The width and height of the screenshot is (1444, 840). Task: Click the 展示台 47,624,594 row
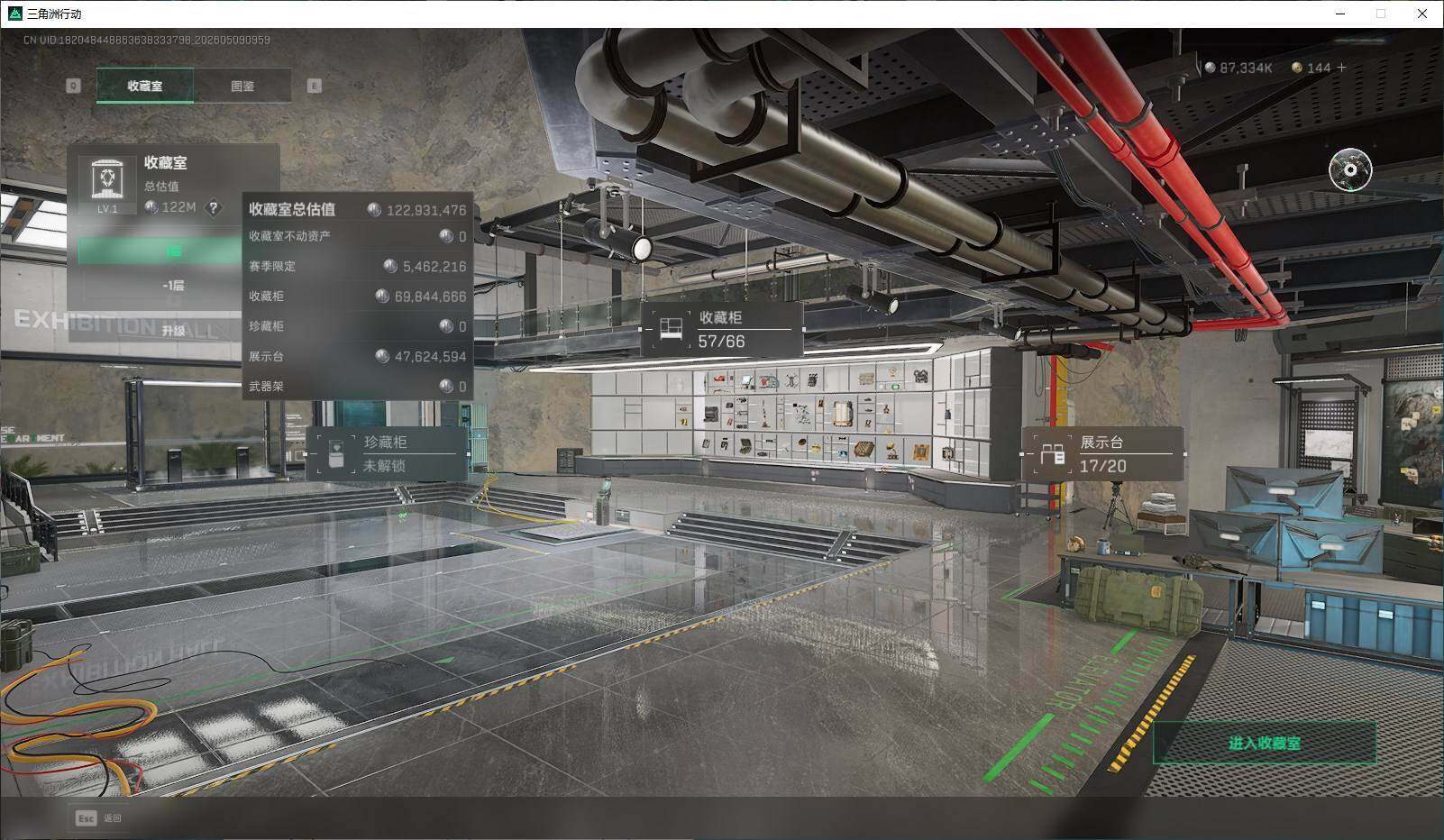pyautogui.click(x=358, y=356)
